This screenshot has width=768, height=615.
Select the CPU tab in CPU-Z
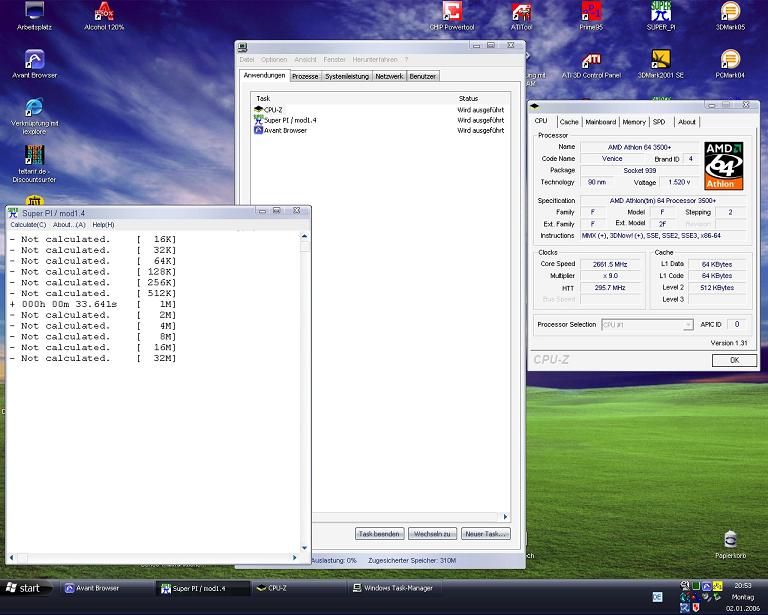click(541, 121)
